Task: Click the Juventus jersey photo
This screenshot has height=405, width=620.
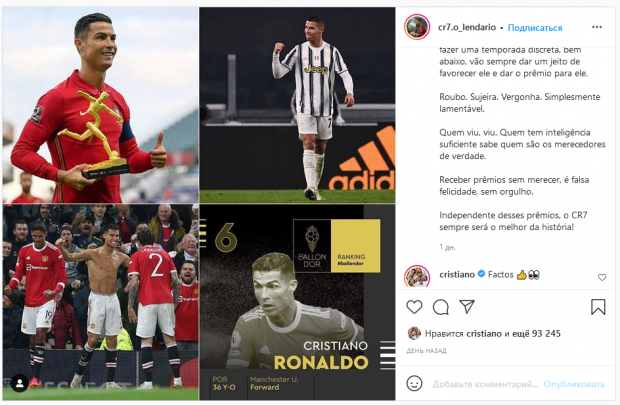Action: coord(297,105)
